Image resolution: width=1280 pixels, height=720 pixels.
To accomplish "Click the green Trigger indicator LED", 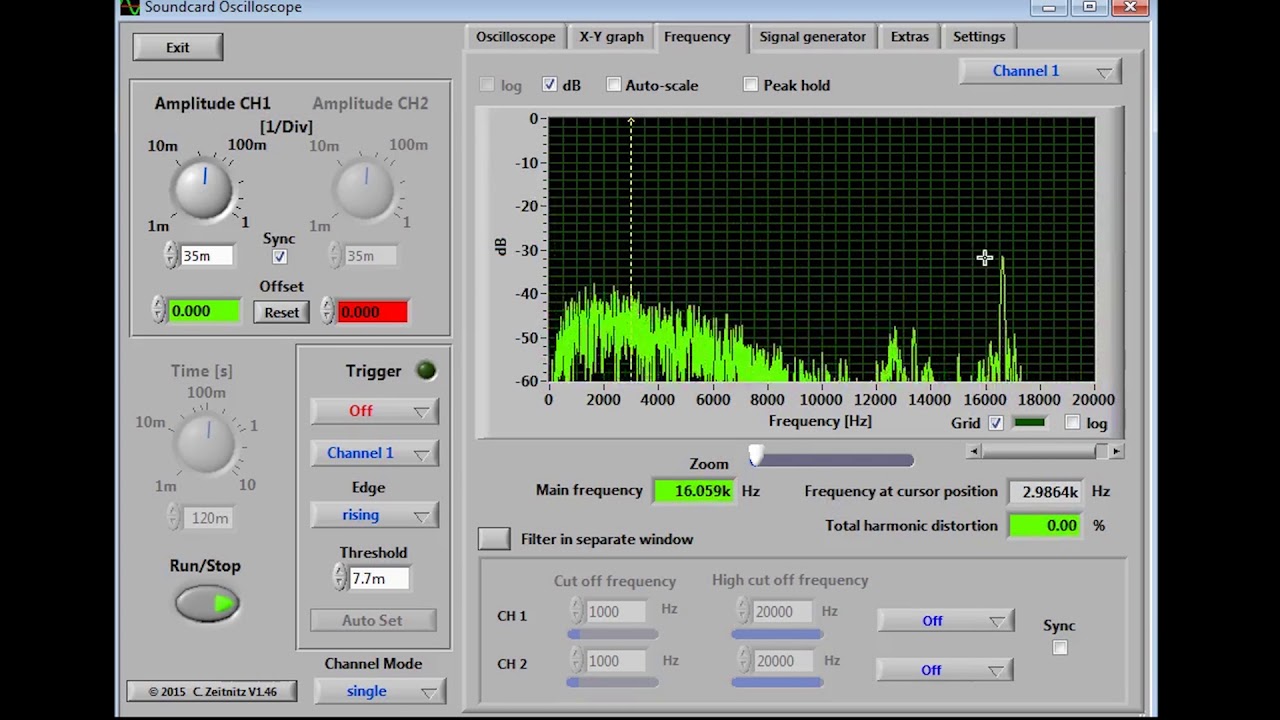I will point(426,371).
